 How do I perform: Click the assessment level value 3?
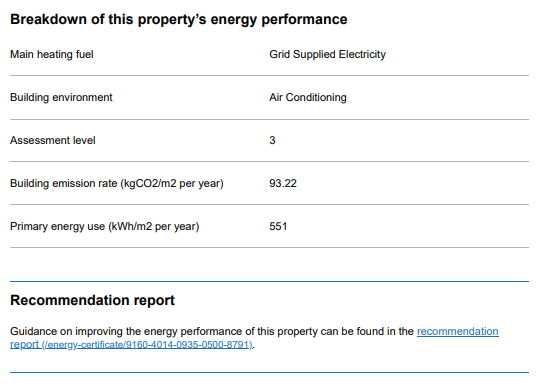272,140
